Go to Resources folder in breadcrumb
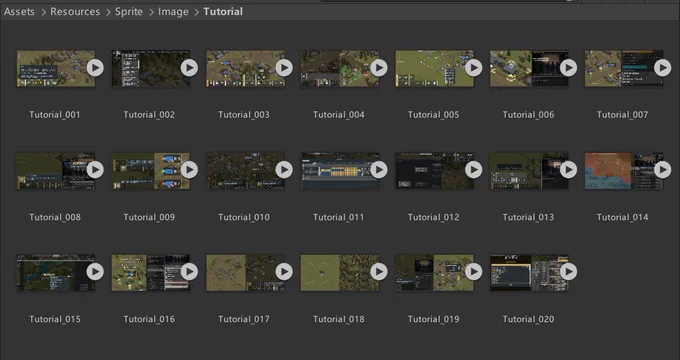The height and width of the screenshot is (360, 680). coord(75,12)
